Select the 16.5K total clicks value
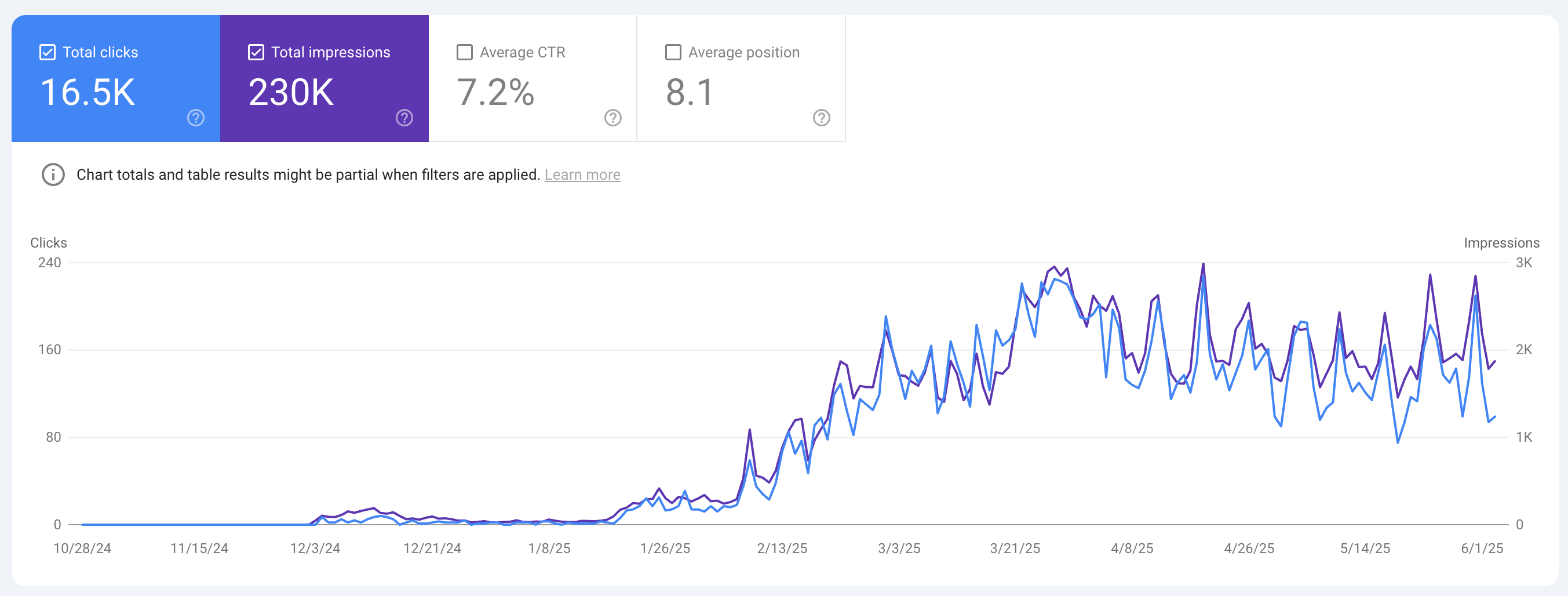 click(87, 93)
